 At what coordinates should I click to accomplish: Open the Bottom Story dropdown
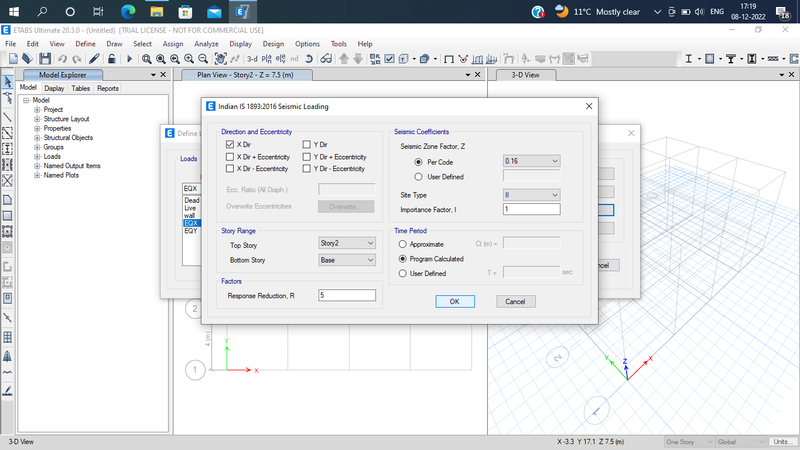[x=346, y=260]
